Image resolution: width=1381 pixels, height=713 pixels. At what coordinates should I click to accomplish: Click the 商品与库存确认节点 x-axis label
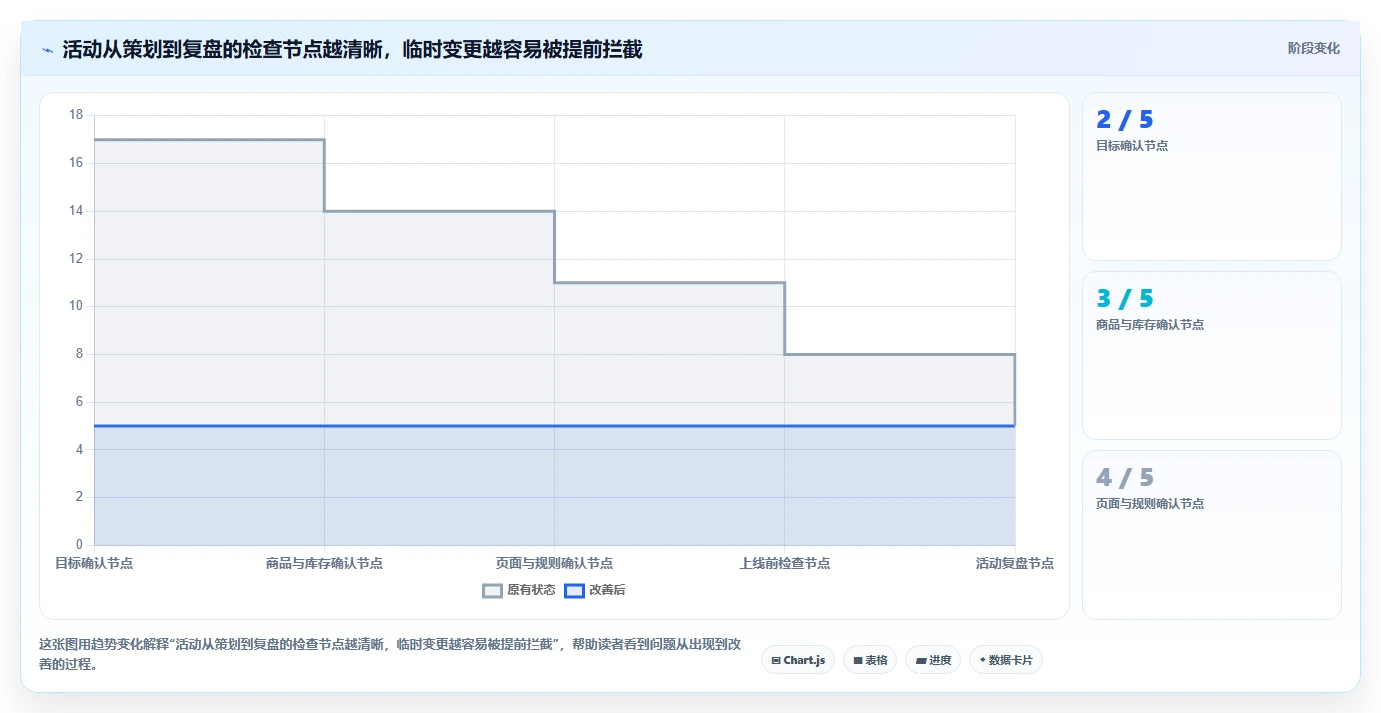(324, 563)
